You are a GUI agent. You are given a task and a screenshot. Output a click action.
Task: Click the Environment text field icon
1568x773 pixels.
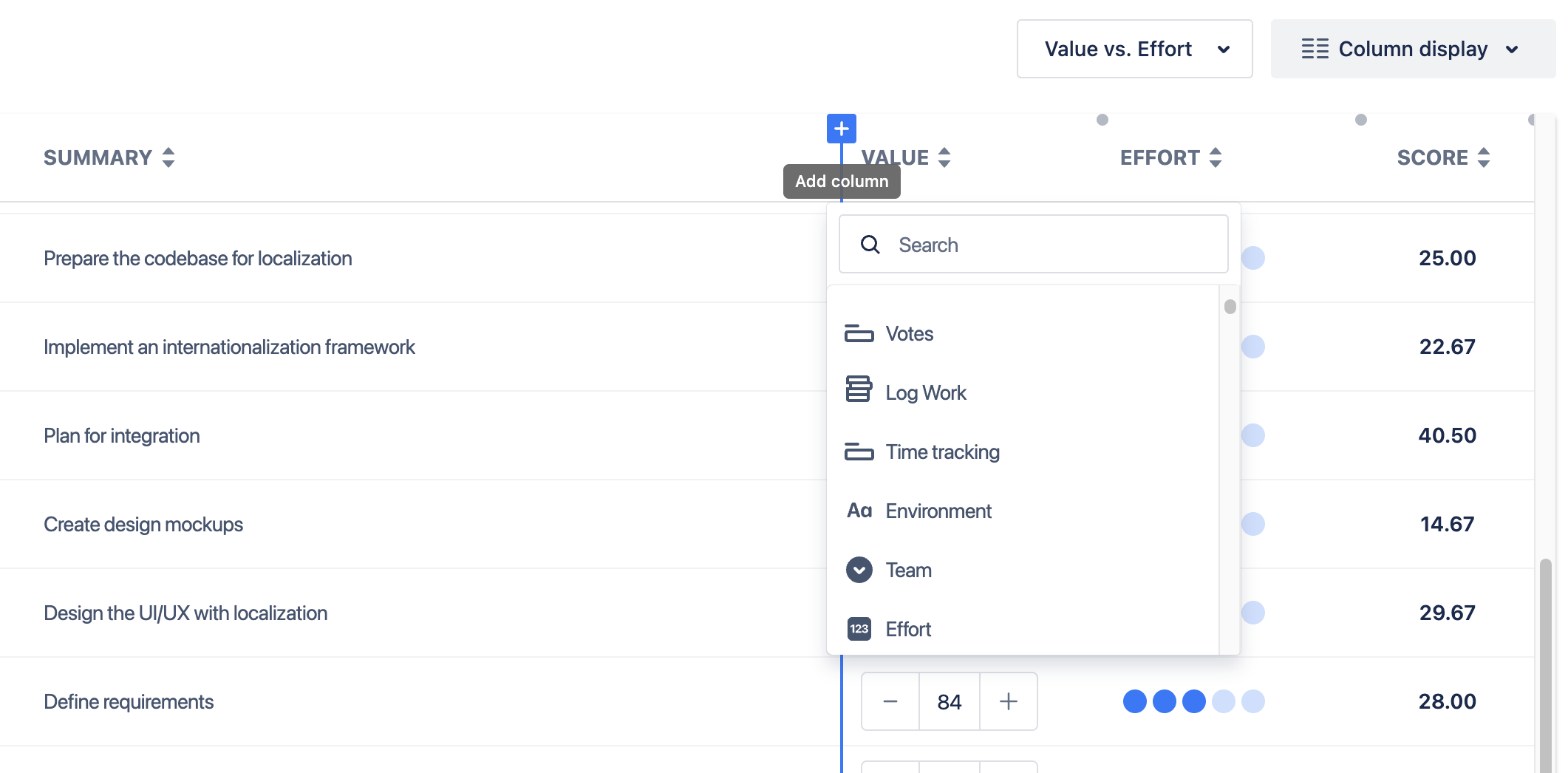click(859, 511)
